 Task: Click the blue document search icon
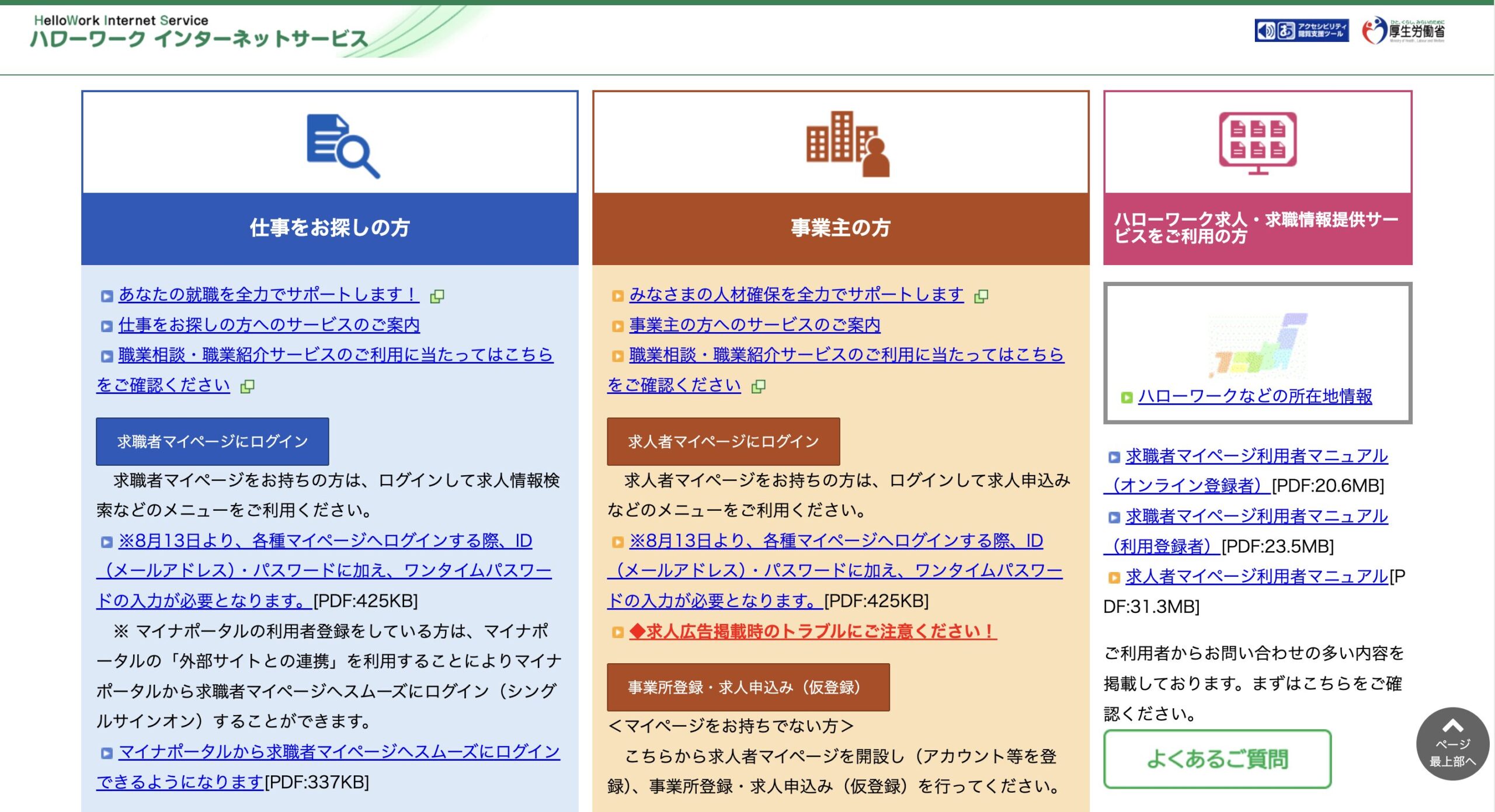coord(343,145)
